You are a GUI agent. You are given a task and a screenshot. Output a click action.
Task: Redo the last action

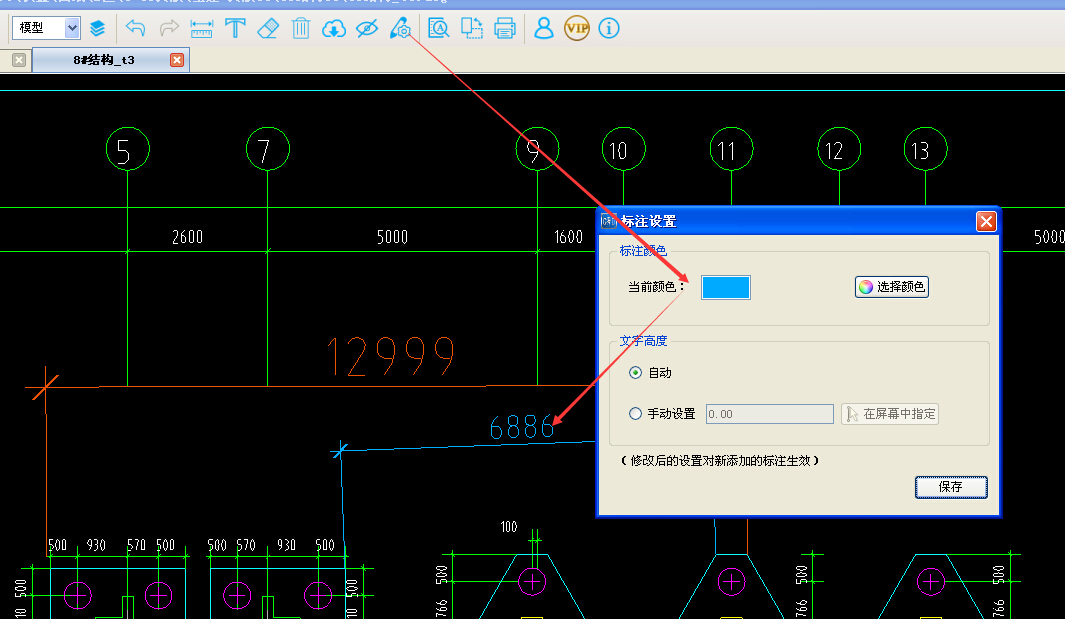169,29
